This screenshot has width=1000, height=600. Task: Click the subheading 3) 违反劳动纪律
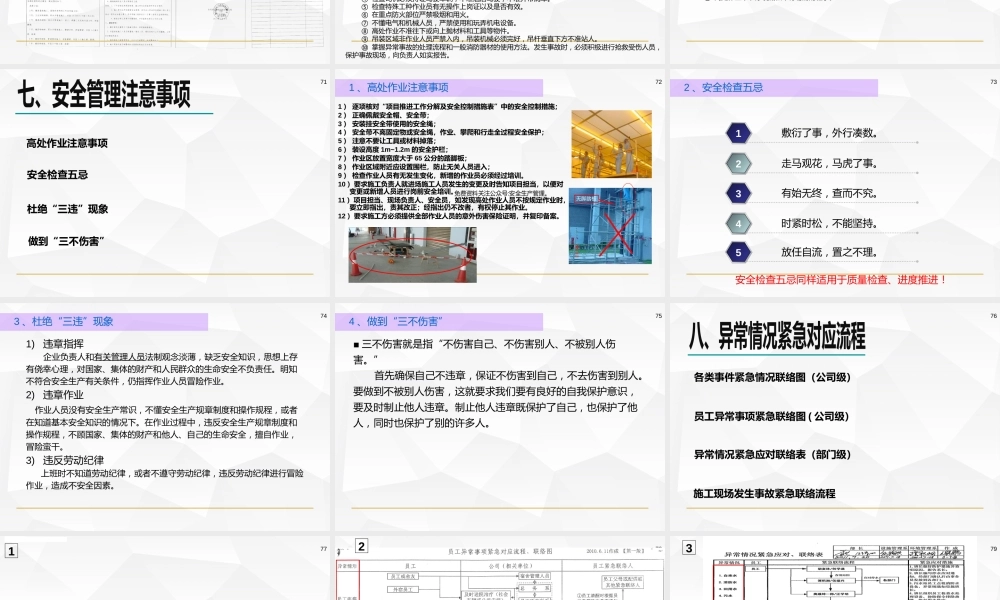click(x=65, y=460)
